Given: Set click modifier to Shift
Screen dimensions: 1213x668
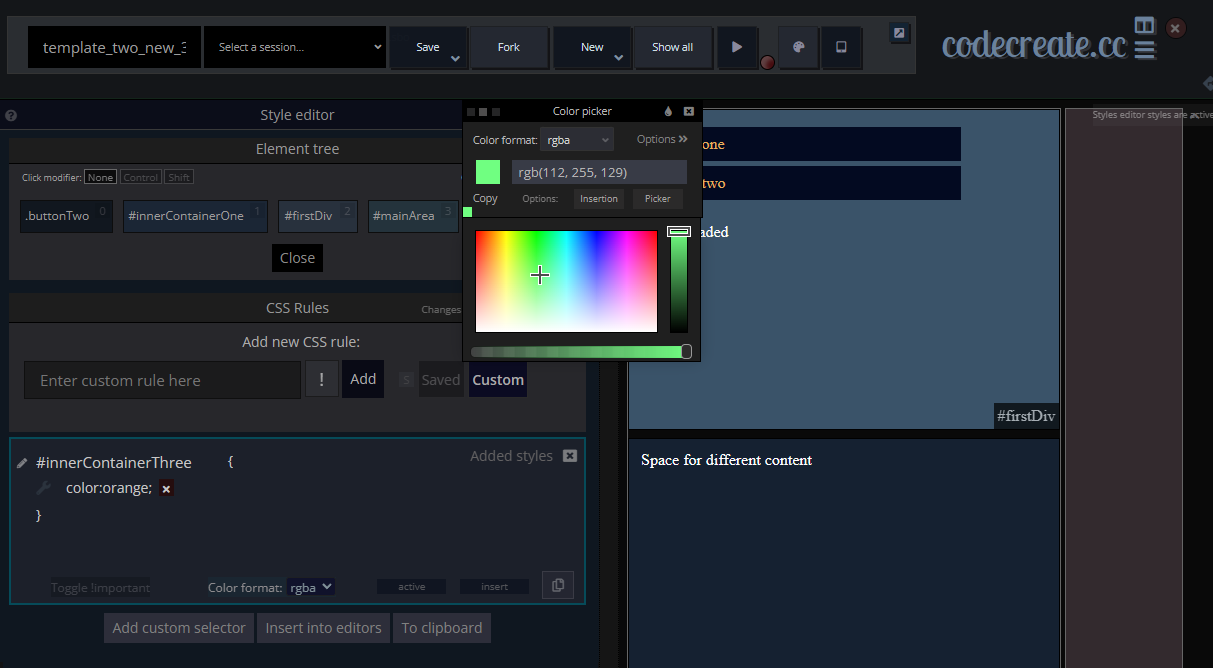Looking at the screenshot, I should point(179,177).
